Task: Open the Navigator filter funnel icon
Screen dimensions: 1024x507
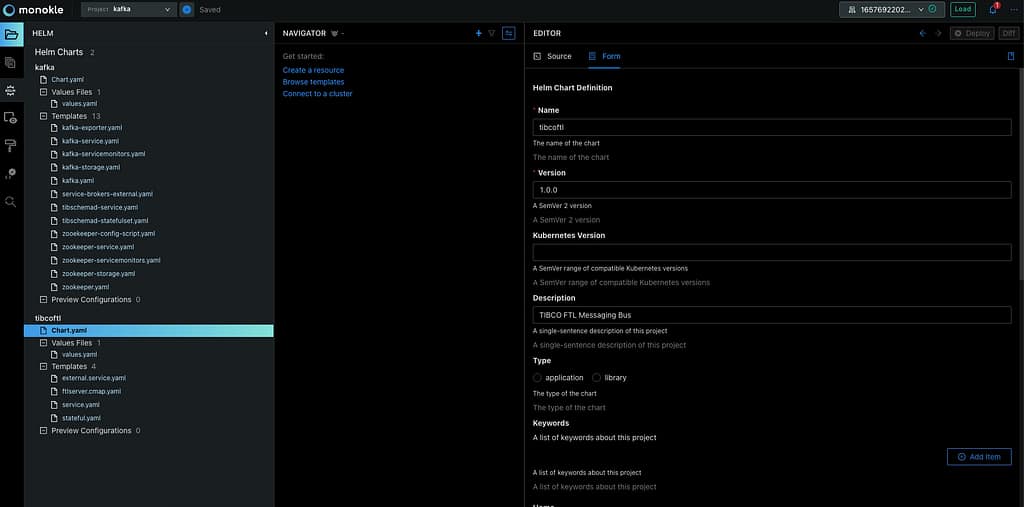Action: click(492, 33)
